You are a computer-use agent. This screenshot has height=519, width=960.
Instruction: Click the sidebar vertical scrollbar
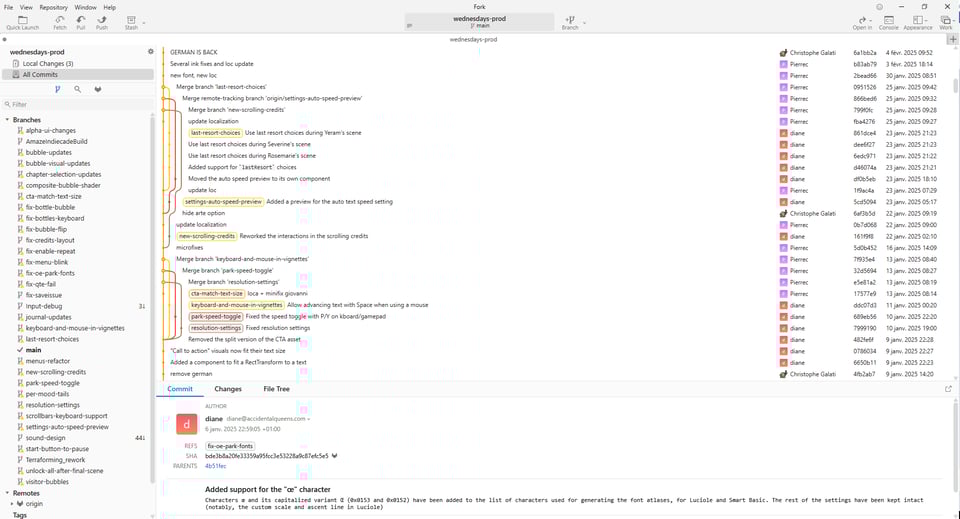tap(152, 297)
